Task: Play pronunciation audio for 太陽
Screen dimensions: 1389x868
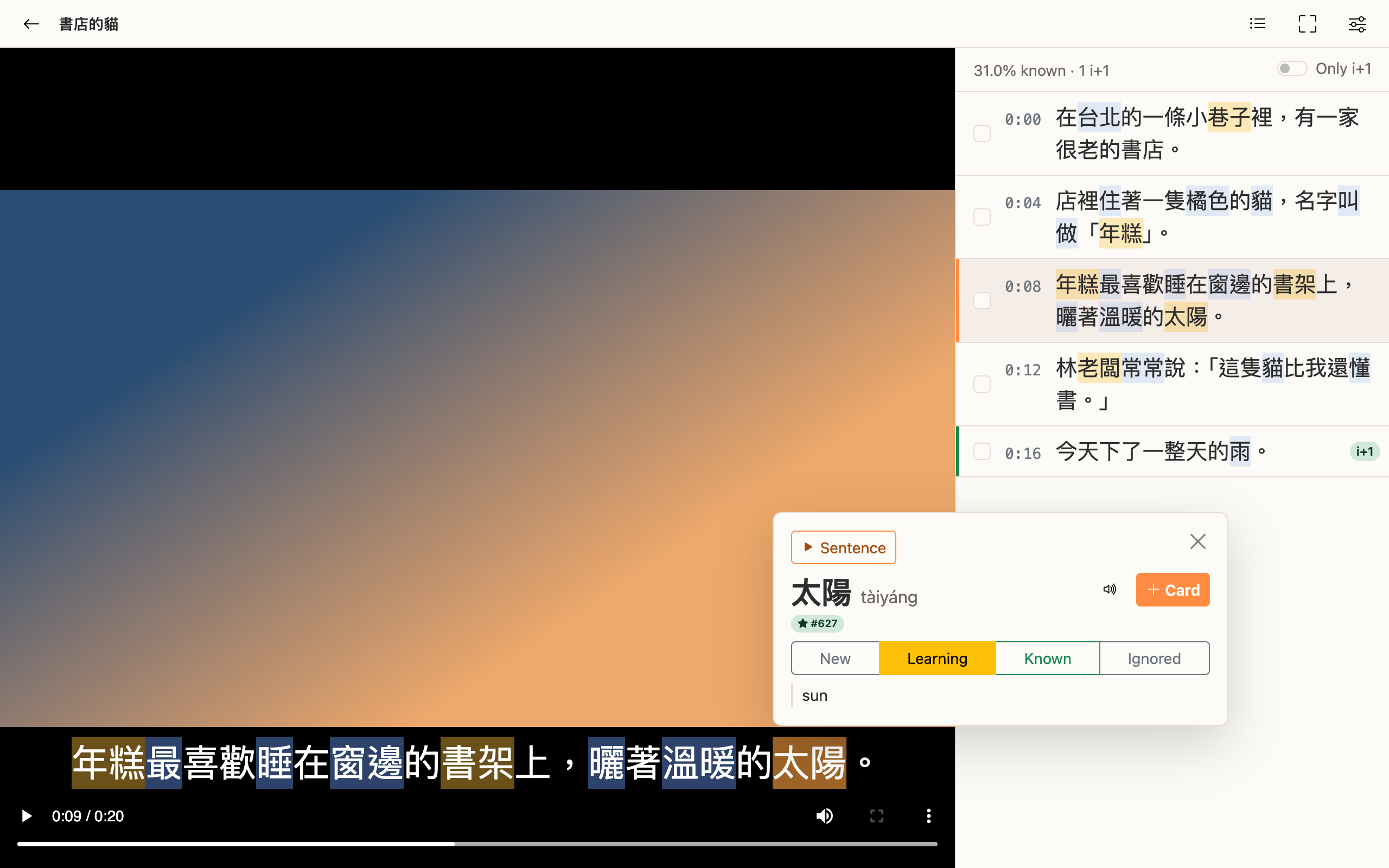Action: pos(1110,590)
